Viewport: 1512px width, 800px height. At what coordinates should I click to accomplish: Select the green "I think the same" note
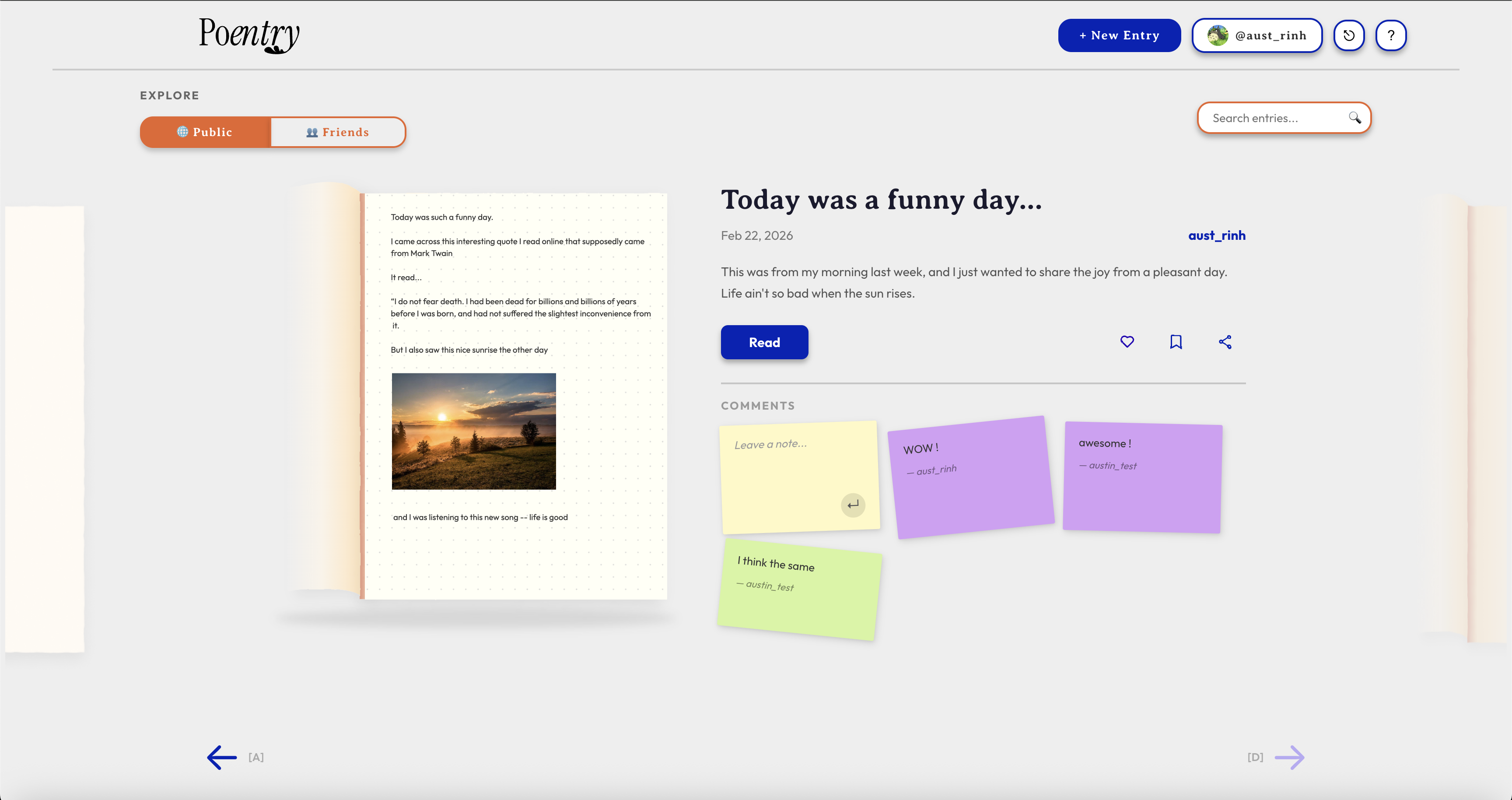(x=798, y=590)
